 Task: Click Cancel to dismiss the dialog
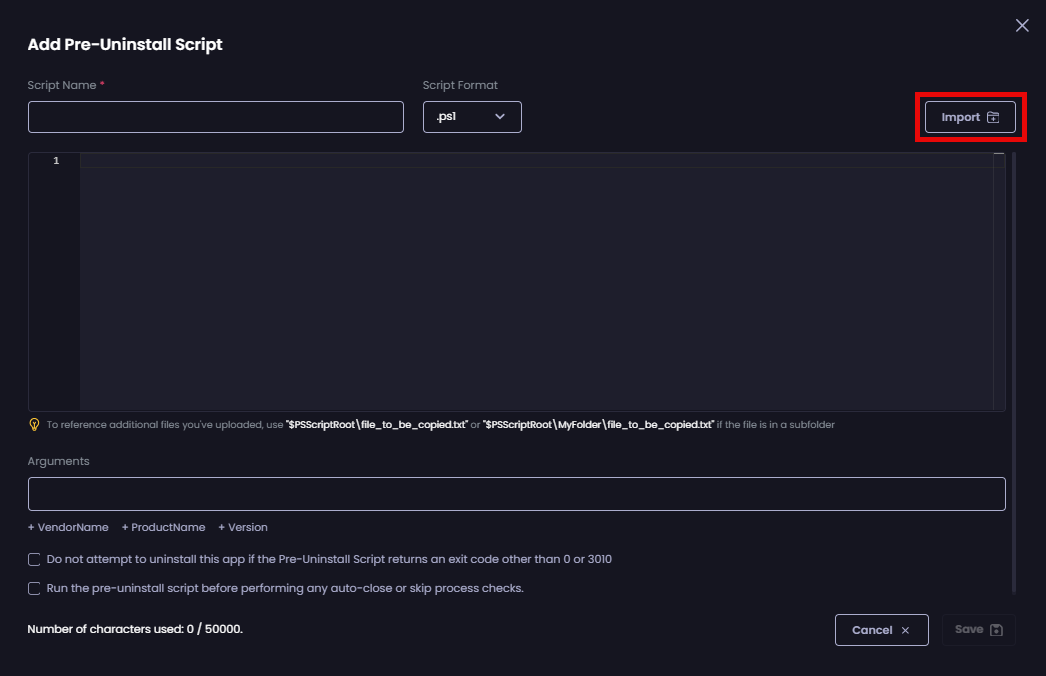pos(881,630)
